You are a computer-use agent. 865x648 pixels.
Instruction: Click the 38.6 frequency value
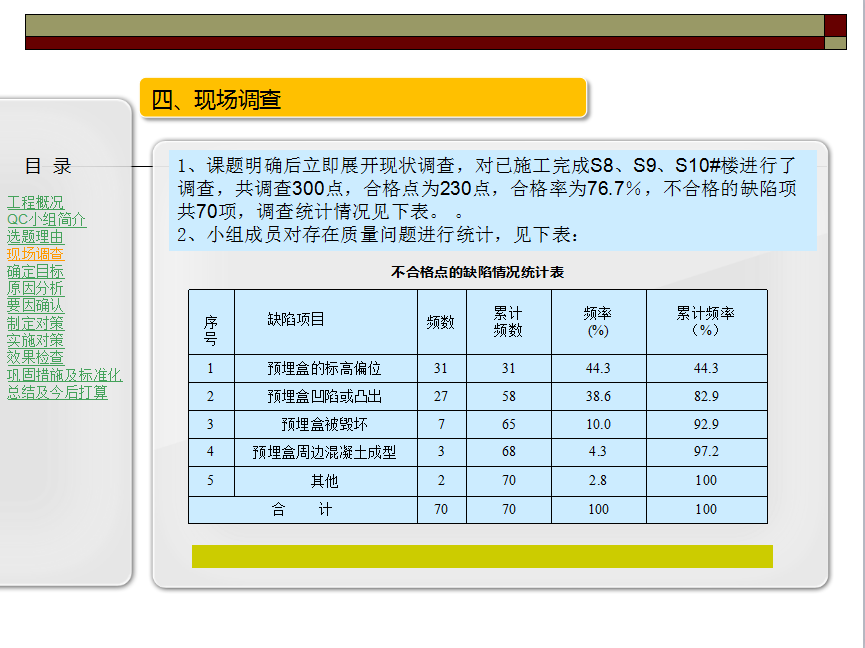coord(598,397)
